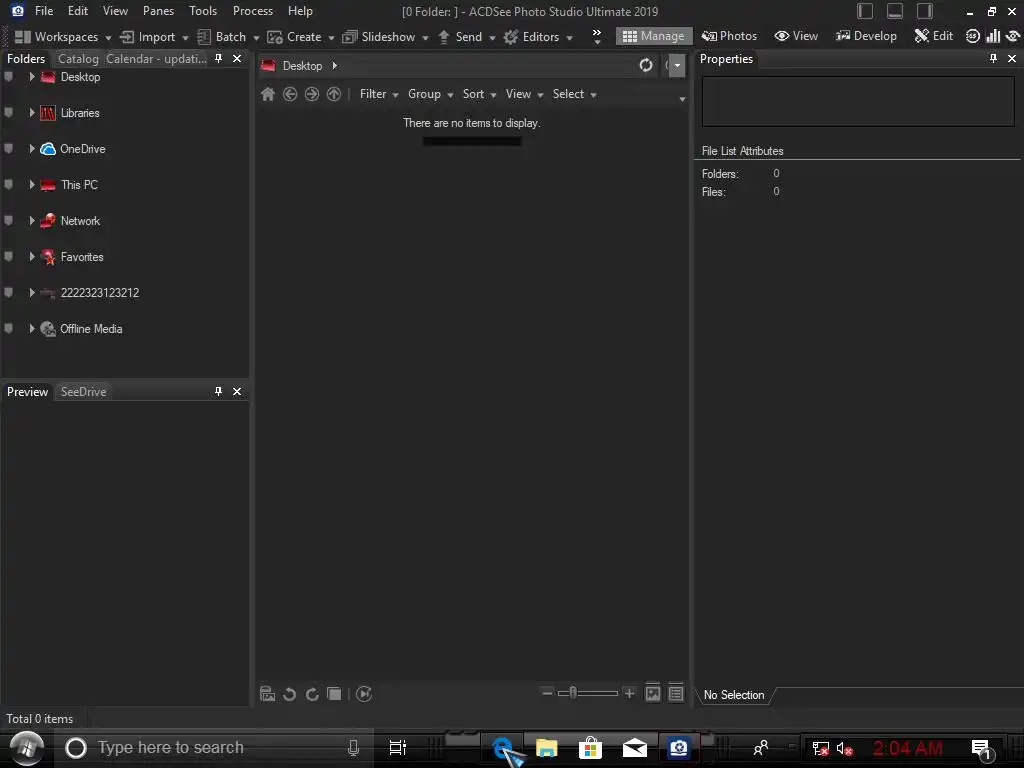Toggle right pane layout icon in title bar
1024x768 pixels.
click(x=925, y=11)
